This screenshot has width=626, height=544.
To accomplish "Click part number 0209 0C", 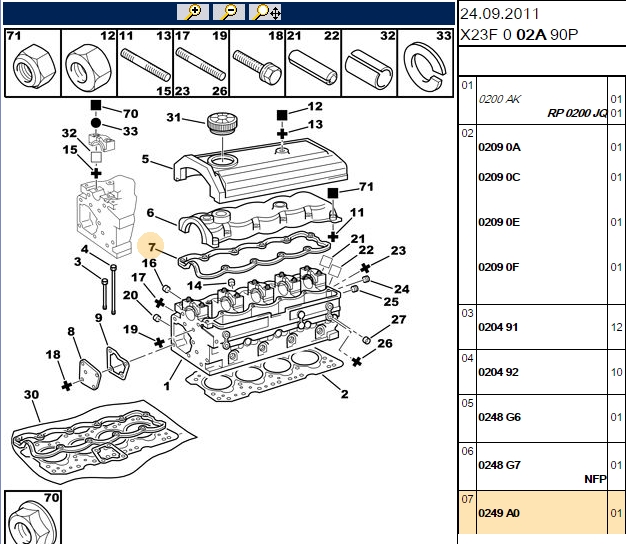I will pos(499,177).
